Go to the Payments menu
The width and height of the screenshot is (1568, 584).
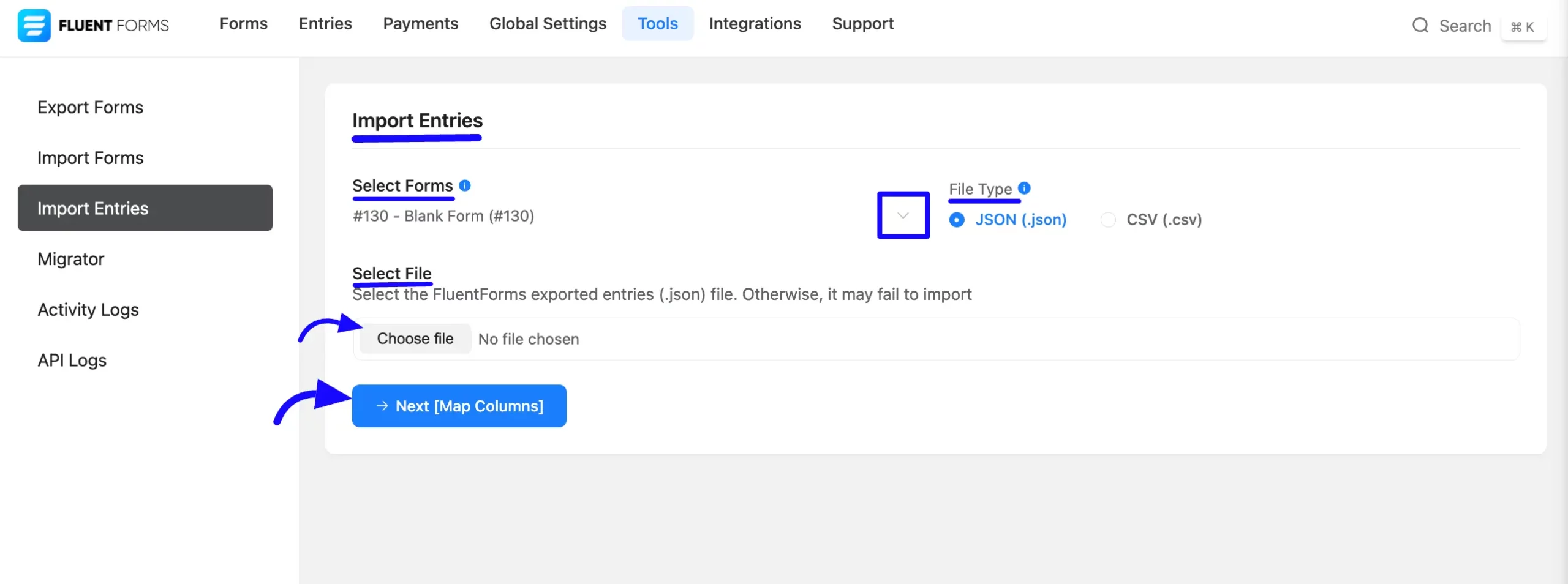tap(421, 24)
